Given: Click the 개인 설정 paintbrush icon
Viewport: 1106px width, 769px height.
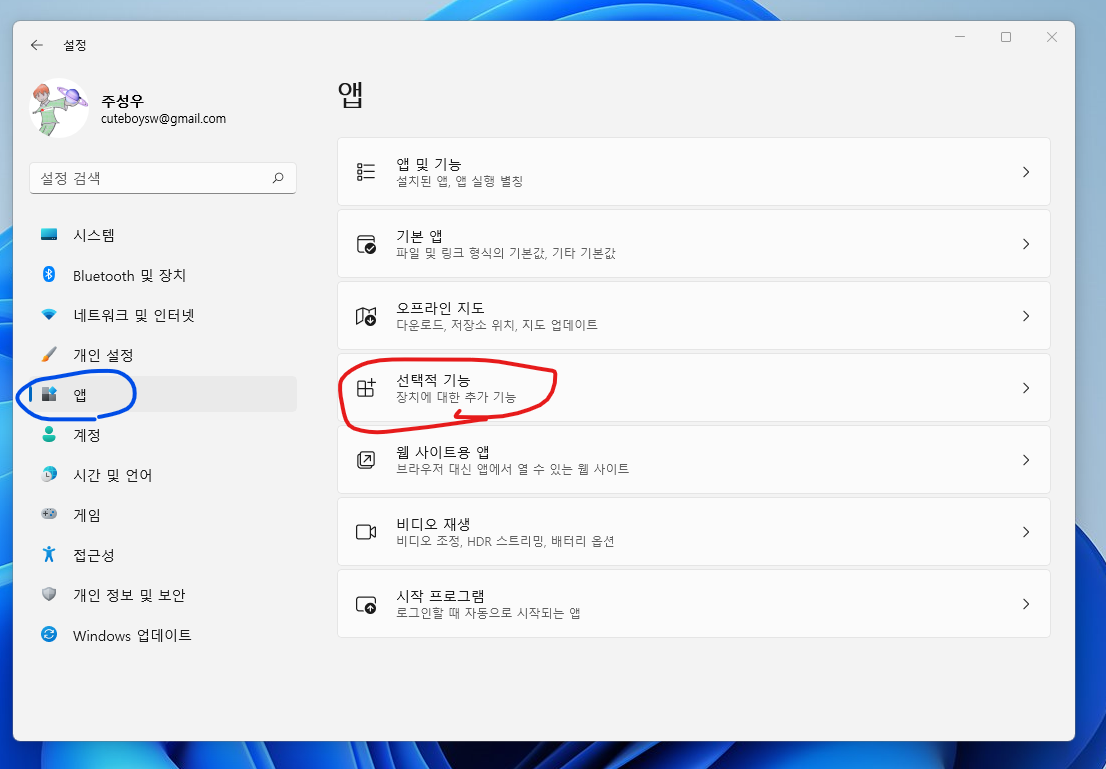Looking at the screenshot, I should pos(49,354).
